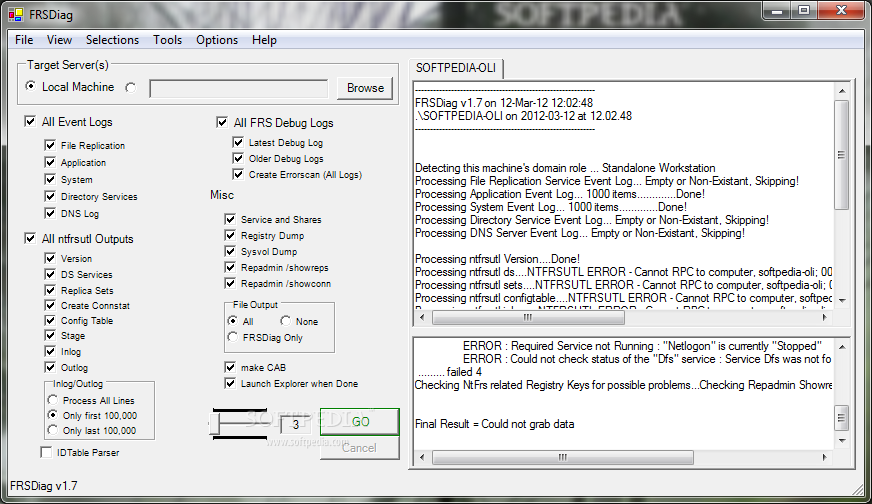
Task: Toggle the Inlog checkbox
Action: [50, 351]
